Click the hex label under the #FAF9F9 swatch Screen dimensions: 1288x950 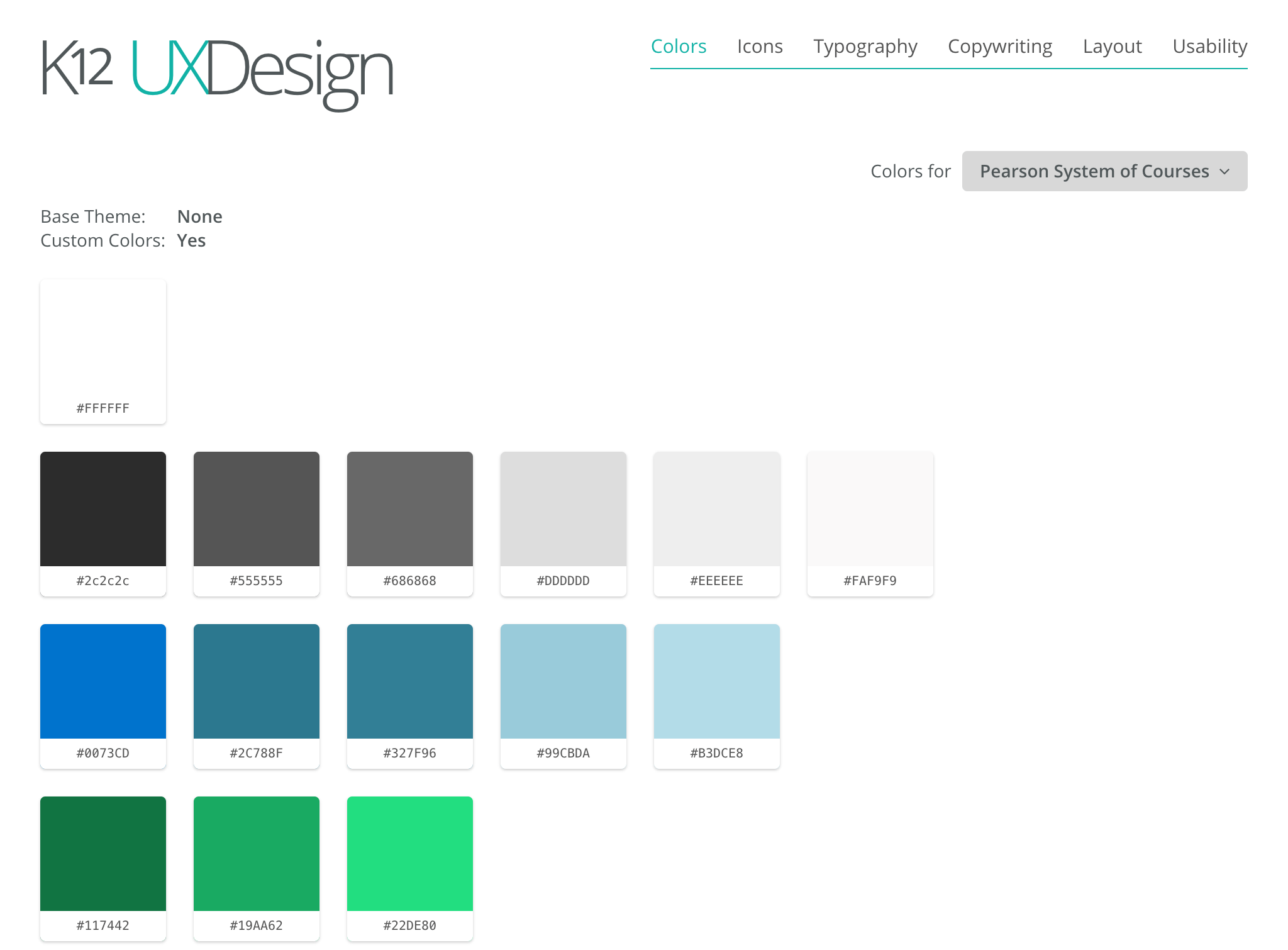pyautogui.click(x=870, y=581)
